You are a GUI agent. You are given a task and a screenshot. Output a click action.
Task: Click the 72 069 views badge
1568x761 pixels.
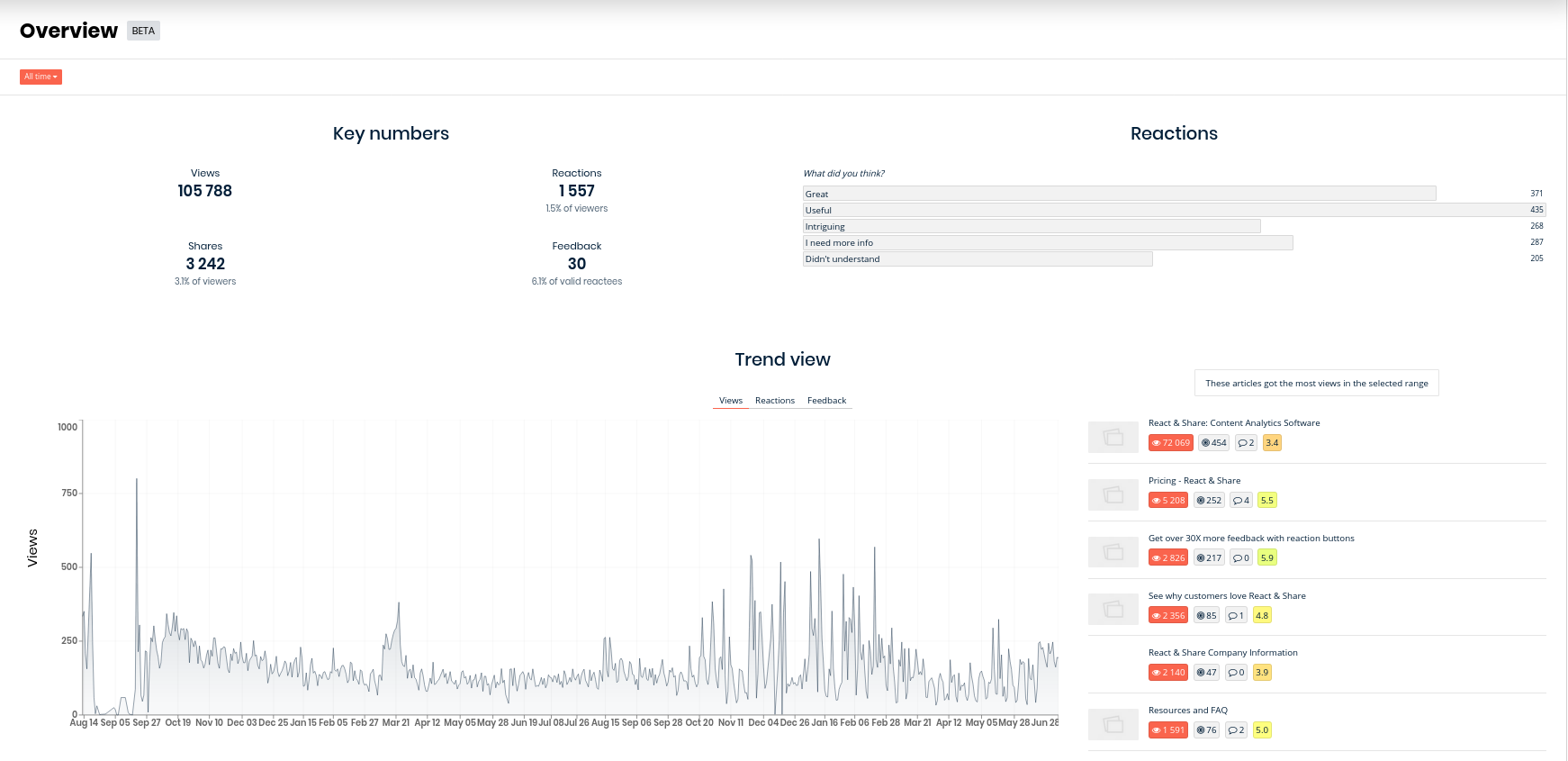(1171, 443)
